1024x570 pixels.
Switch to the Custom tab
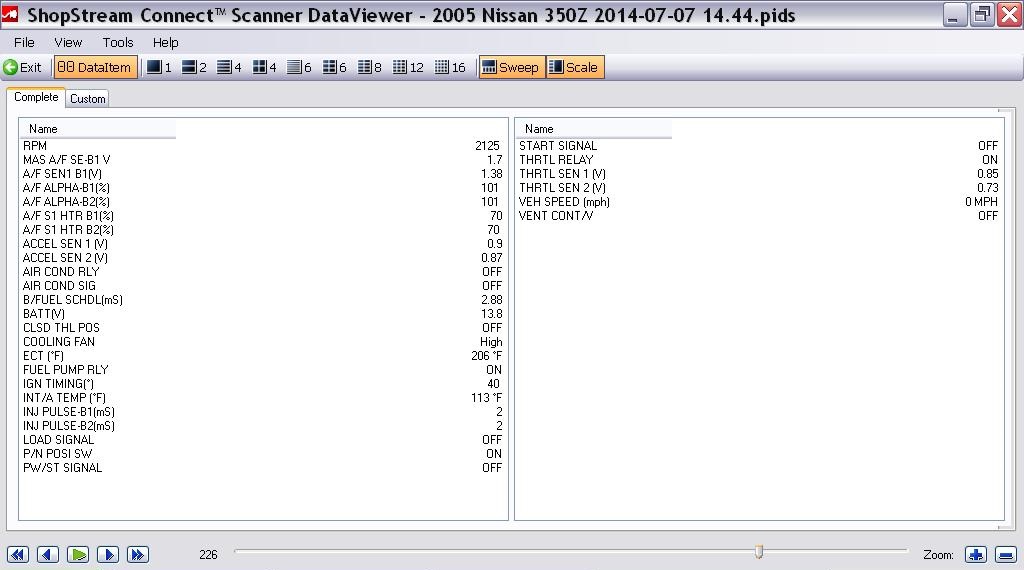[x=88, y=99]
